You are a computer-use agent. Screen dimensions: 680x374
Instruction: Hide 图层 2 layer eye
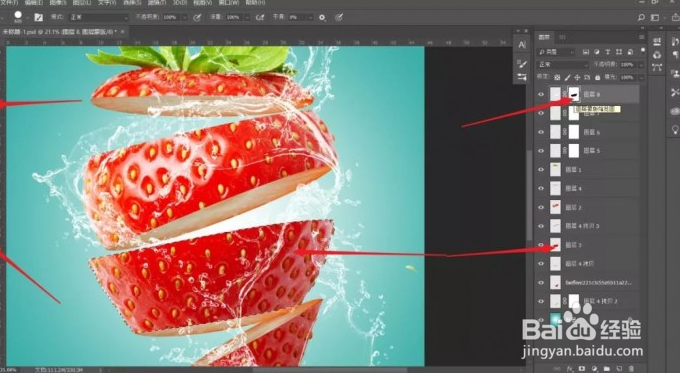pyautogui.click(x=541, y=207)
